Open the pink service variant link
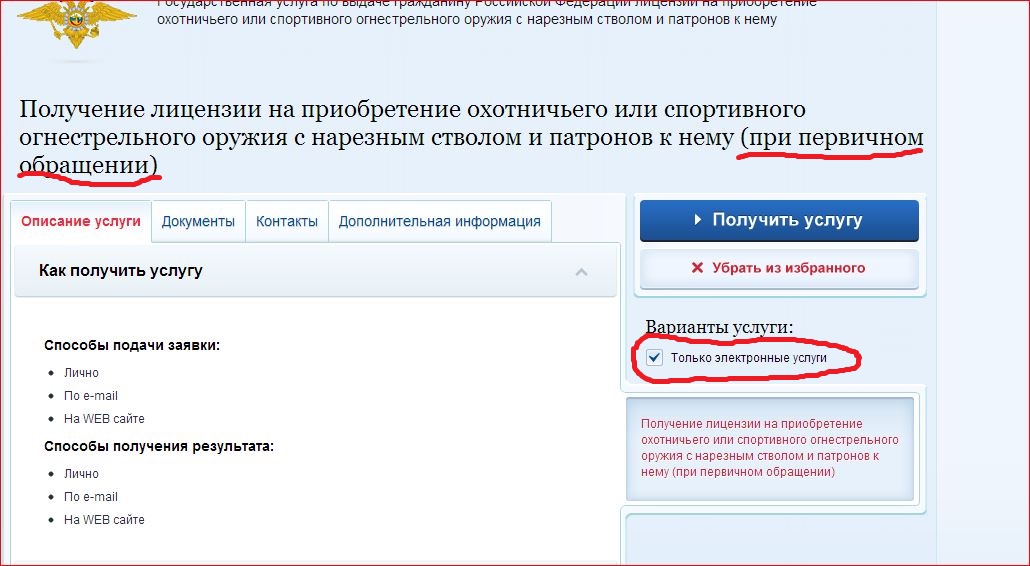Screen dimensions: 1030x566 [x=768, y=448]
